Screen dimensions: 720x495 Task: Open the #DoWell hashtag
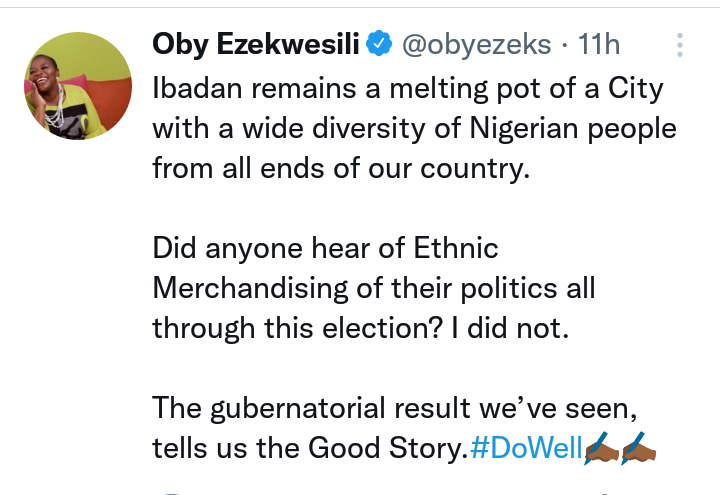[525, 449]
